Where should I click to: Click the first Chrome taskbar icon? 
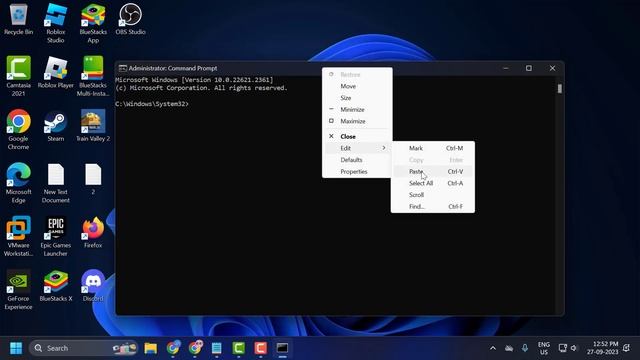tap(173, 348)
